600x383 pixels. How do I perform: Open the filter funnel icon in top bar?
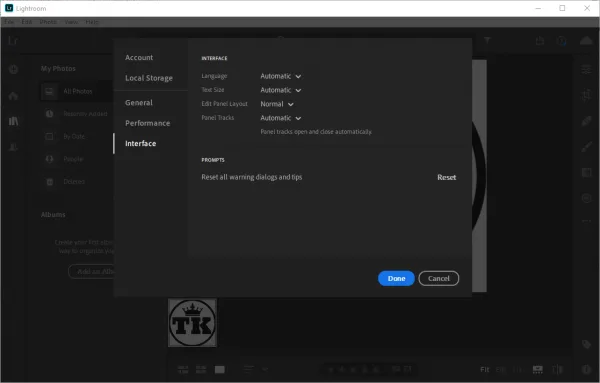pos(487,40)
